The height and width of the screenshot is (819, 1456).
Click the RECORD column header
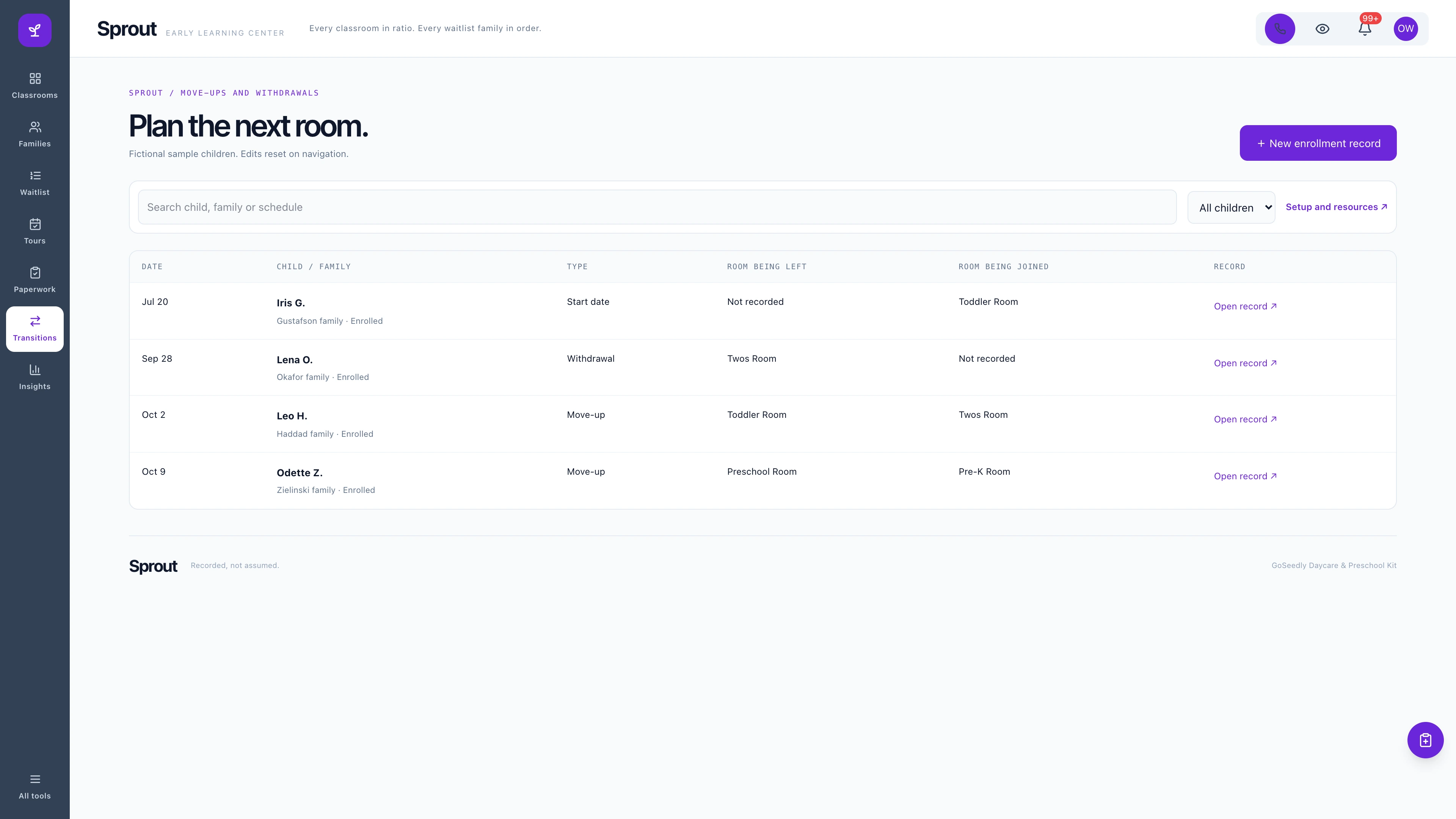pyautogui.click(x=1229, y=266)
